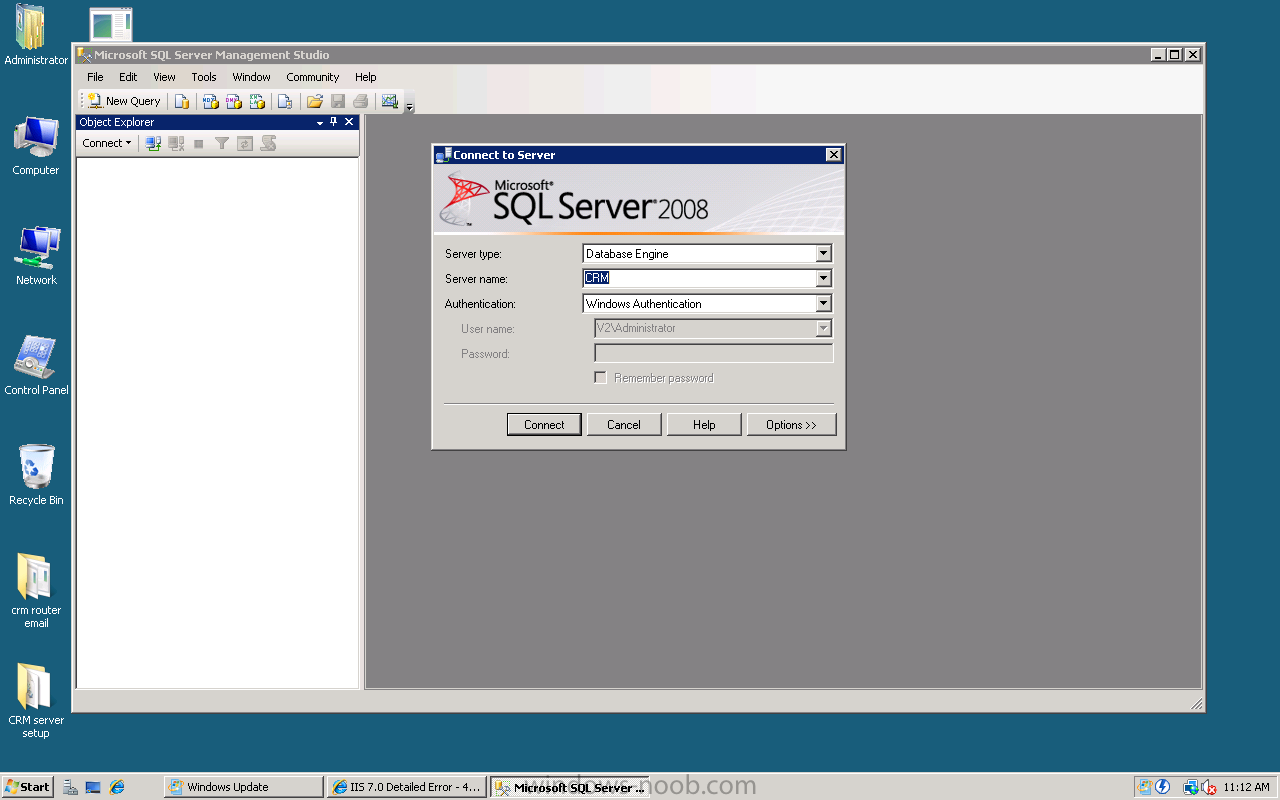Click the network status tray icon
The height and width of the screenshot is (800, 1280).
click(x=1191, y=787)
